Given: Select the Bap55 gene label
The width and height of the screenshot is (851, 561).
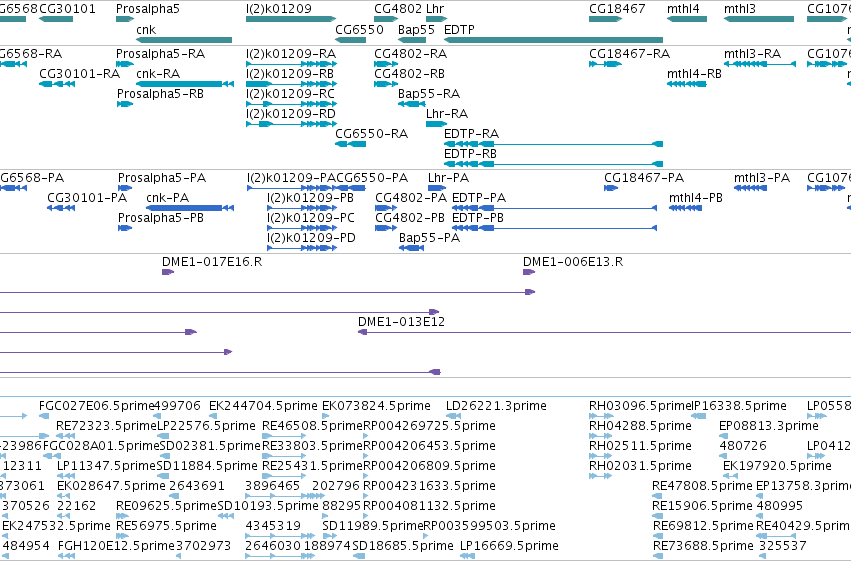Looking at the screenshot, I should (x=416, y=30).
